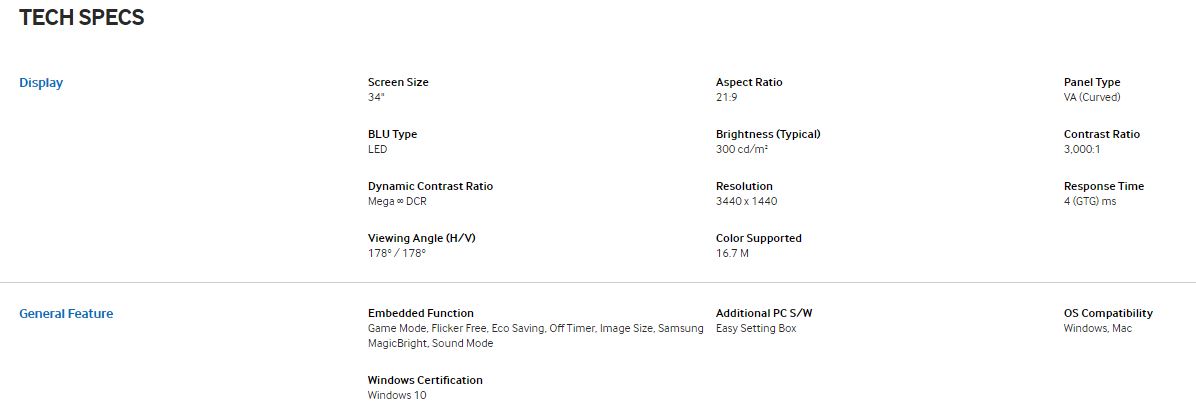Screen dimensions: 1196x417
Task: Click the 21:9 aspect ratio value
Action: coord(726,97)
